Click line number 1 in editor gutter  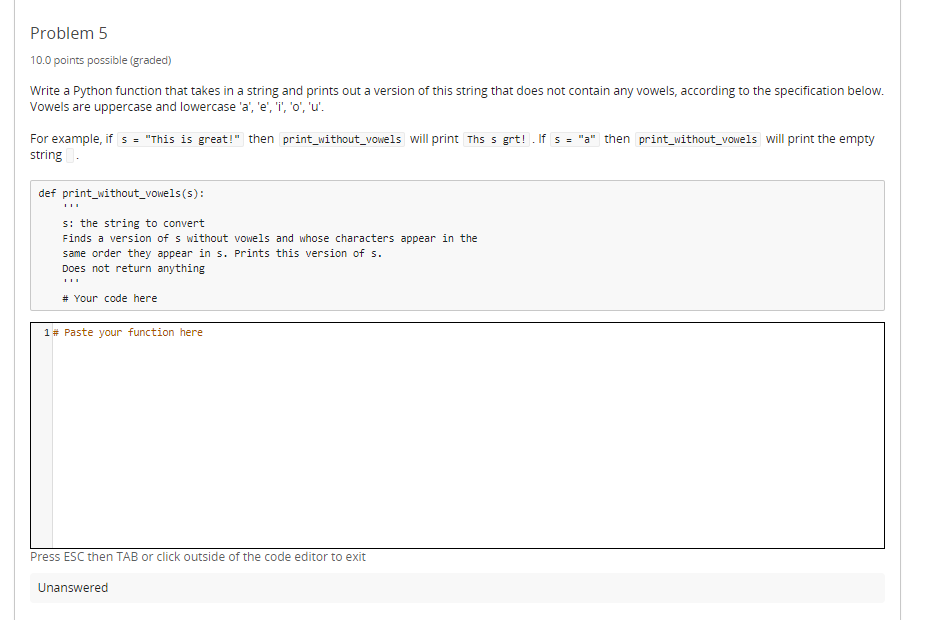click(47, 332)
